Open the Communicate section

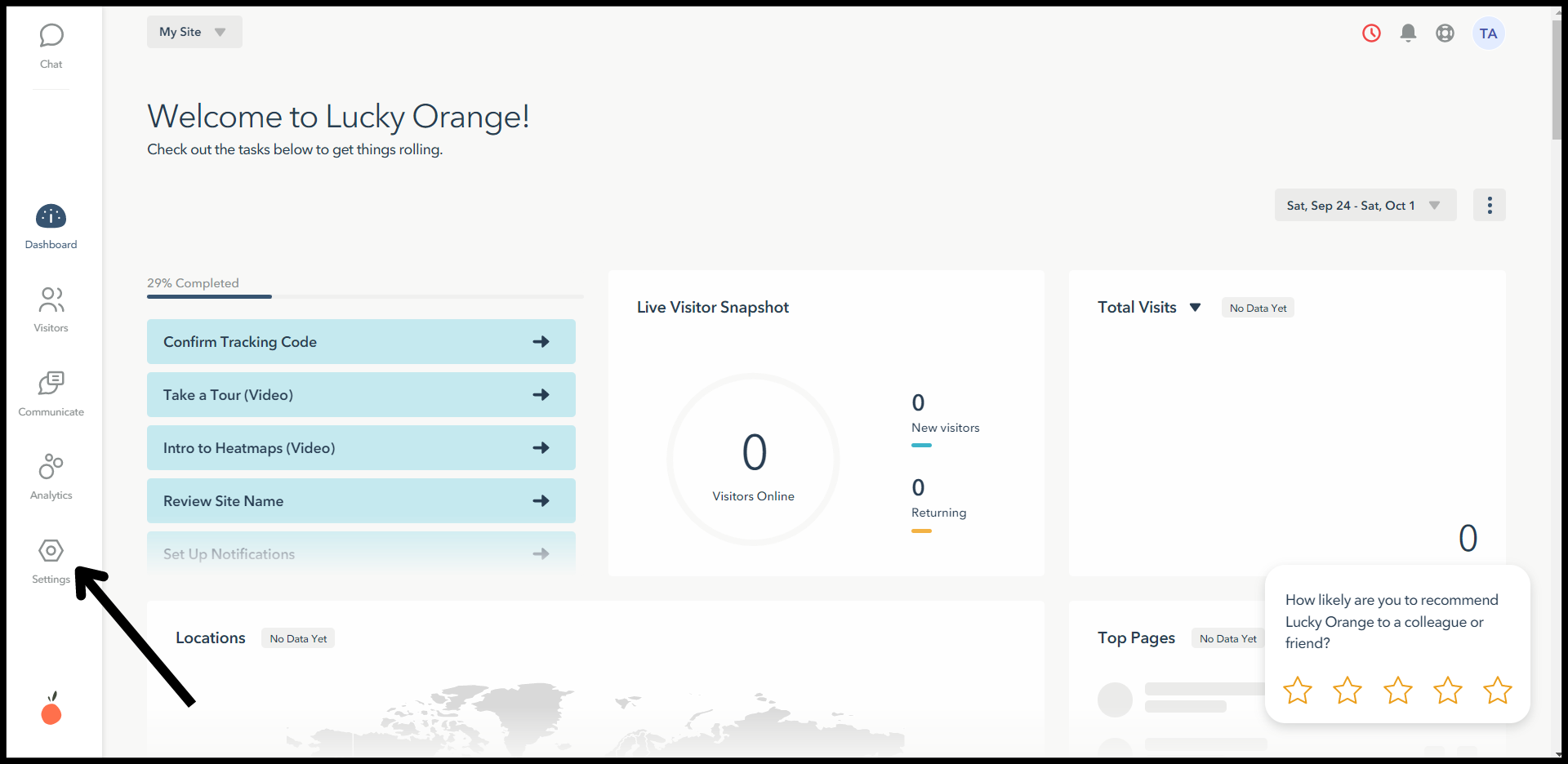(x=51, y=393)
